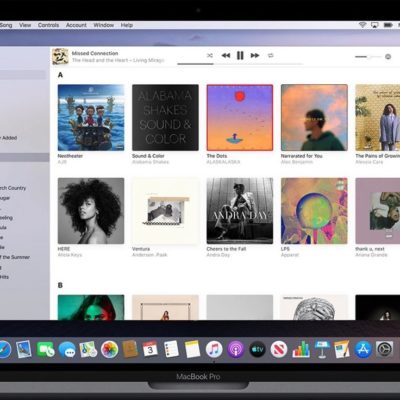Toggle repeat in the playback controls
Image resolution: width=400 pixels, height=400 pixels.
pyautogui.click(x=270, y=55)
